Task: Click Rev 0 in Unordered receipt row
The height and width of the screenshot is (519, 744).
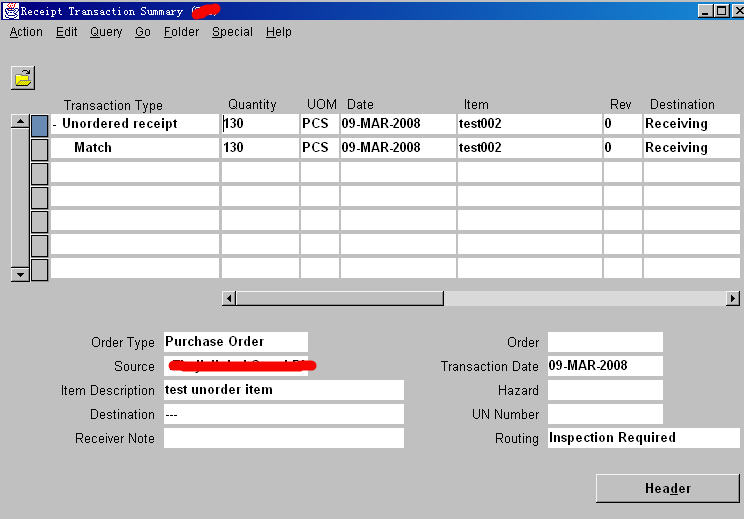Action: point(623,124)
